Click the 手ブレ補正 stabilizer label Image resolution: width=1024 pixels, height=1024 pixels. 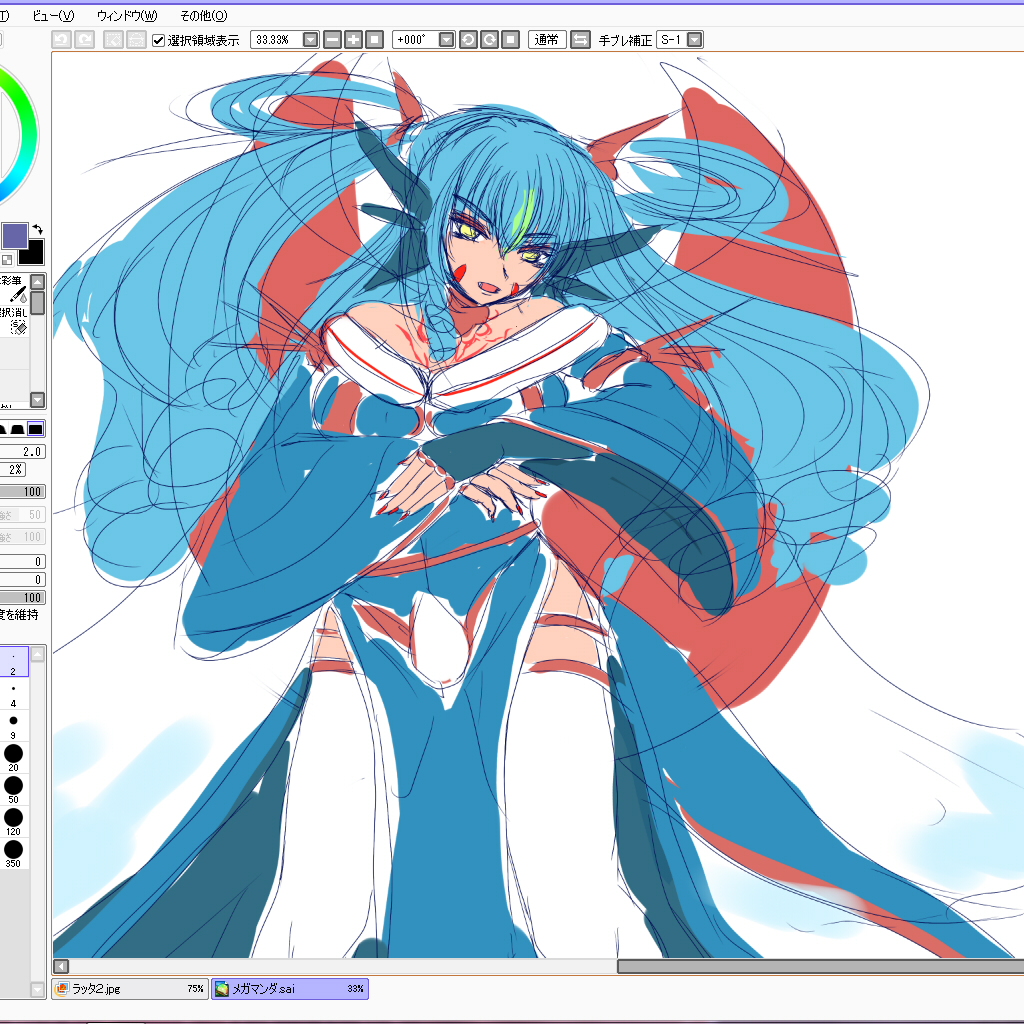pyautogui.click(x=625, y=40)
